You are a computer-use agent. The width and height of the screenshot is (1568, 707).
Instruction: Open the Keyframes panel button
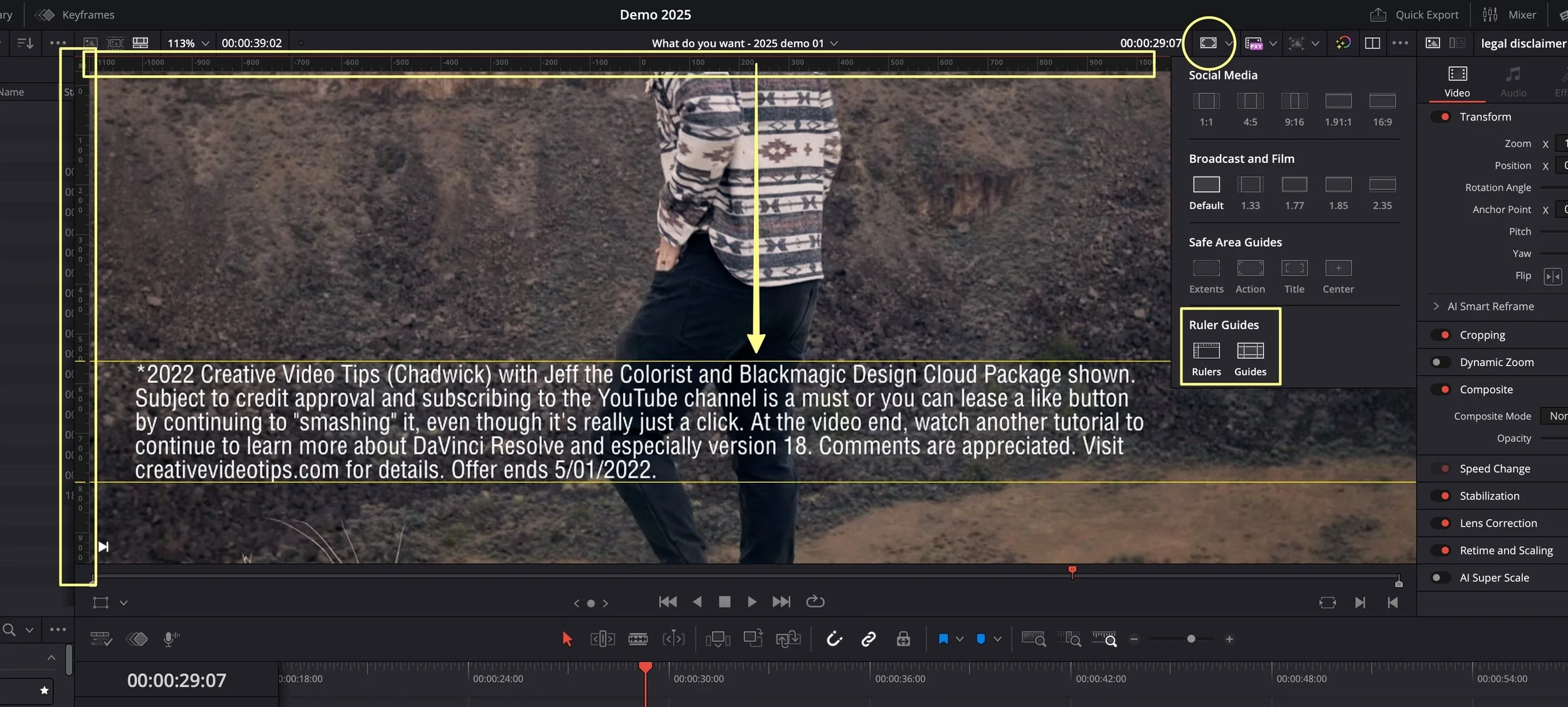[74, 14]
